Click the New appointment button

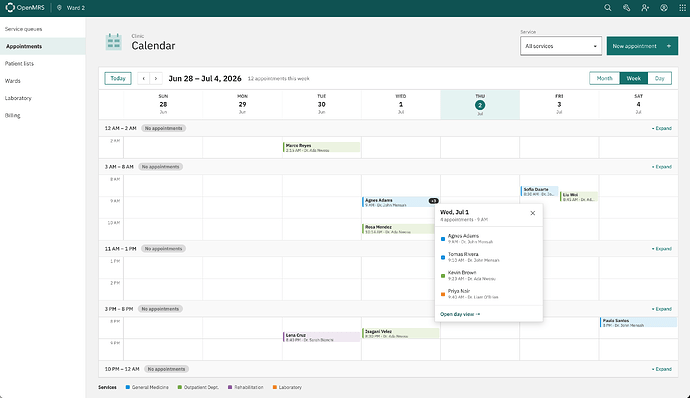642,46
